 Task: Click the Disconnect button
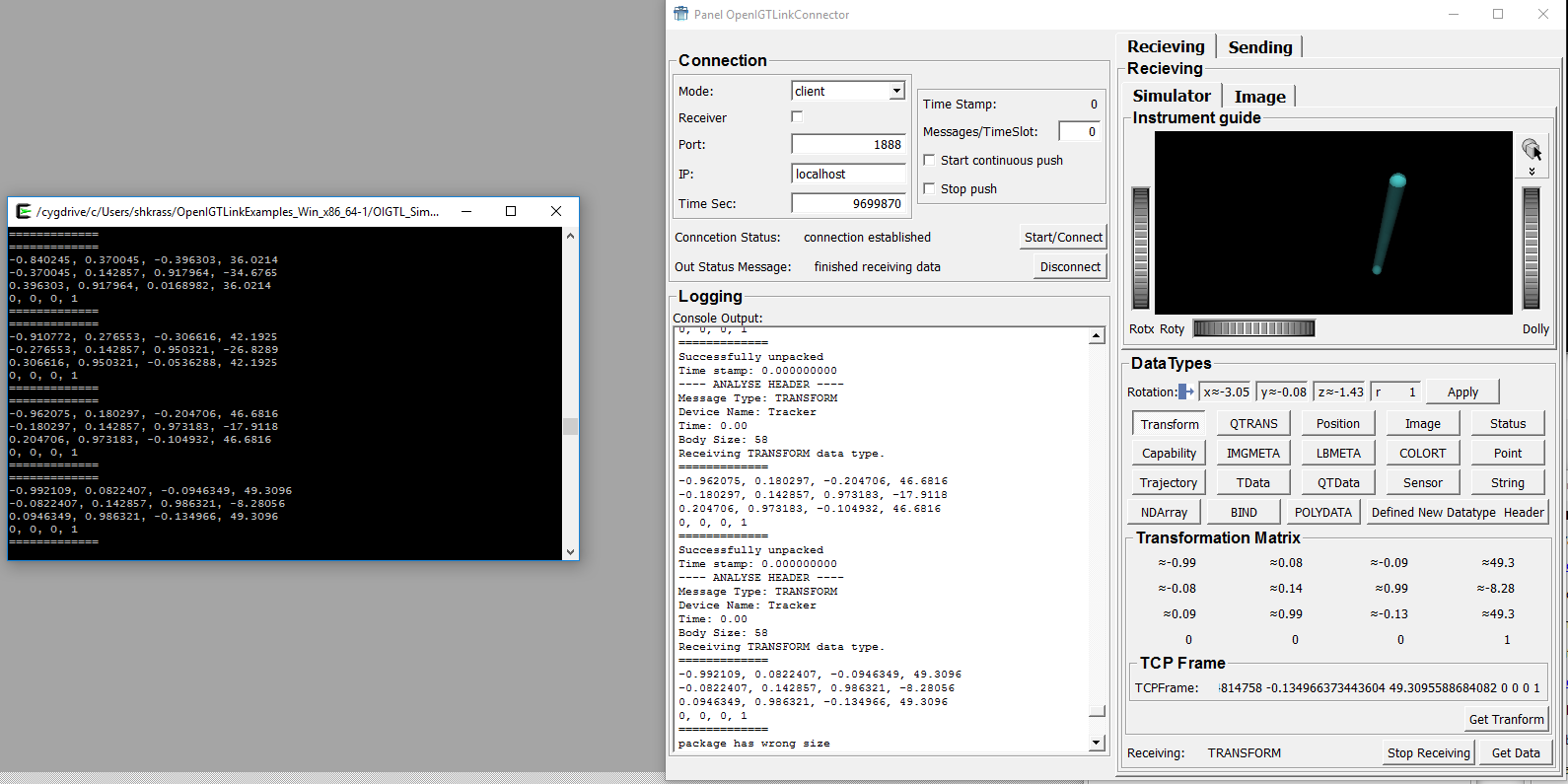pos(1070,266)
